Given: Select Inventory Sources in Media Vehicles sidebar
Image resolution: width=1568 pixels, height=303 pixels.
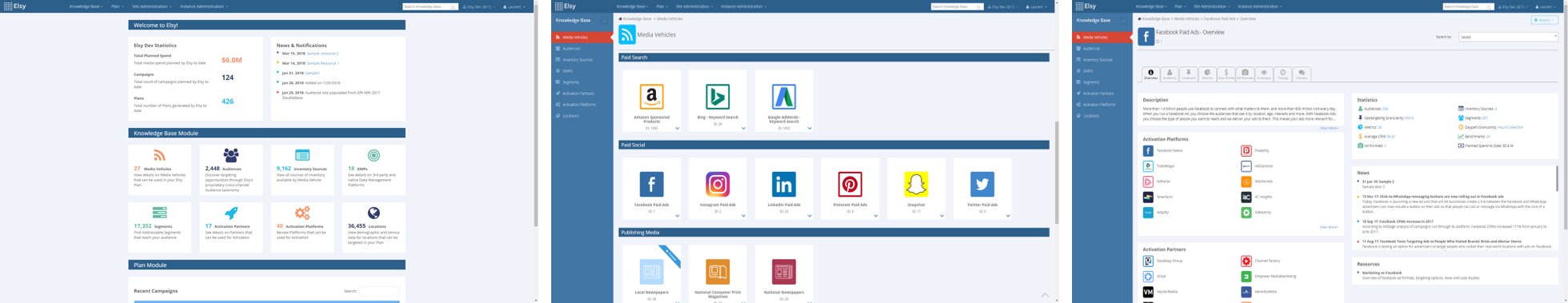Looking at the screenshot, I should coord(582,60).
